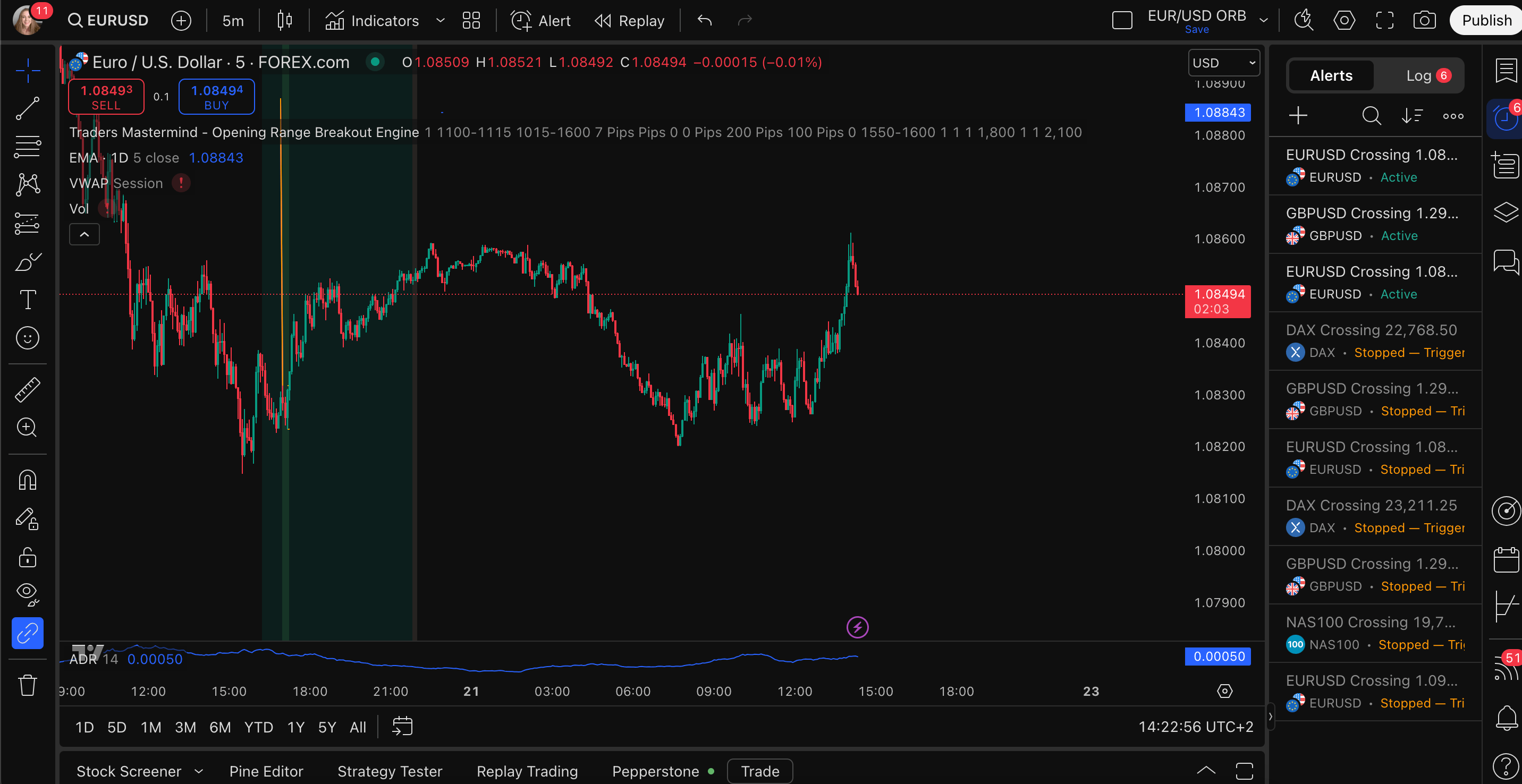Open symbol search for EURUSD

click(108, 20)
